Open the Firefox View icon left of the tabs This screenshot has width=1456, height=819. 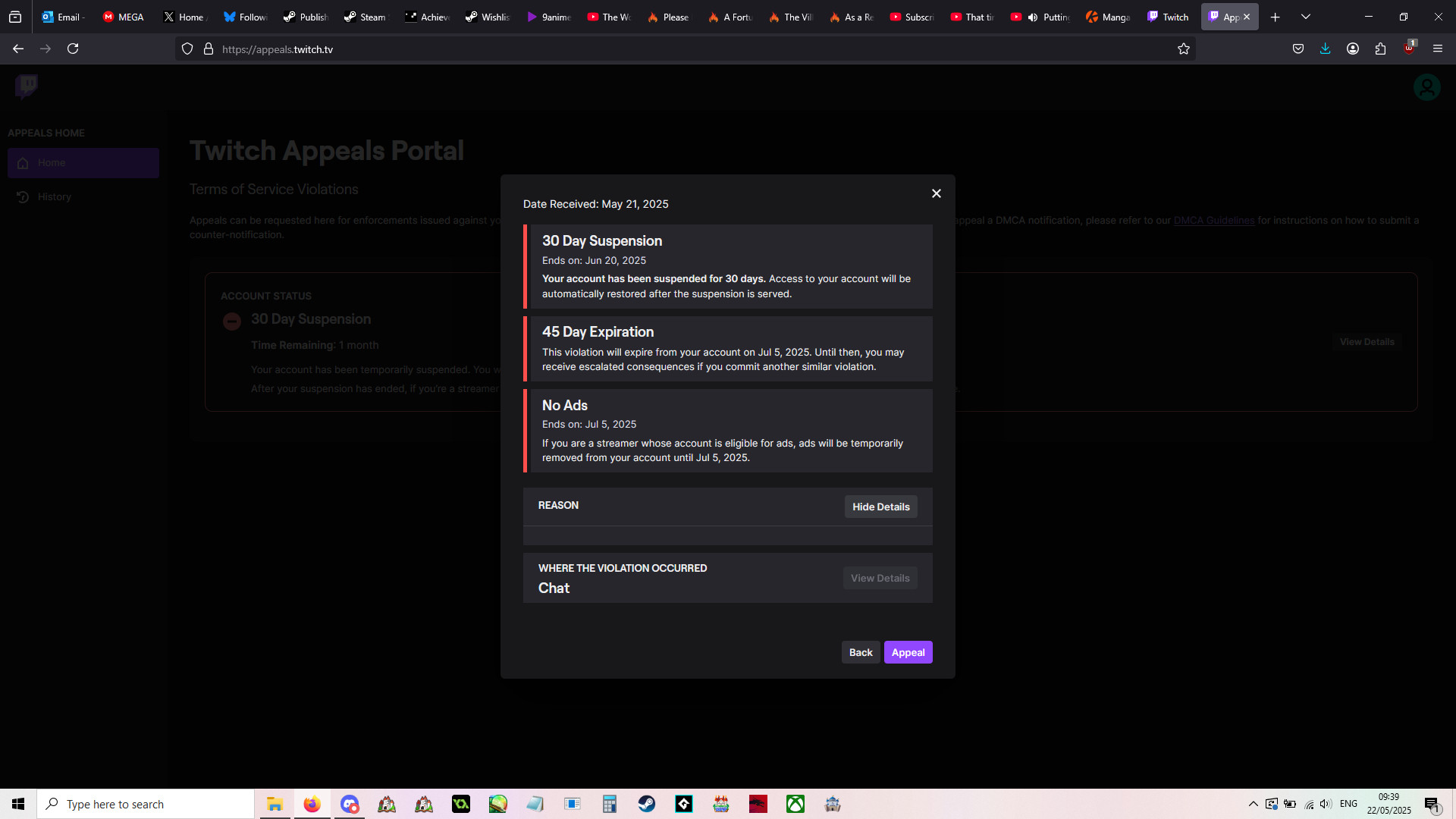[x=15, y=17]
